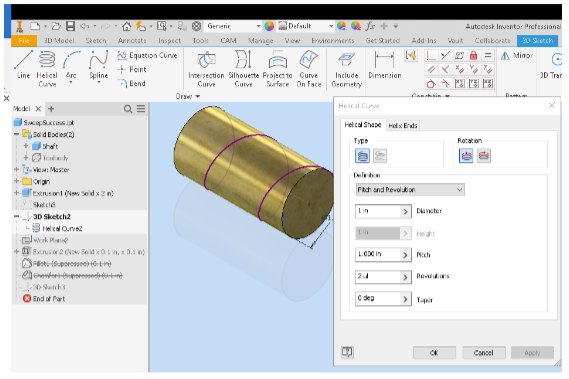Screen dimensions: 569x379
Task: Click the Save icon in quick access toolbar
Action: click(70, 26)
